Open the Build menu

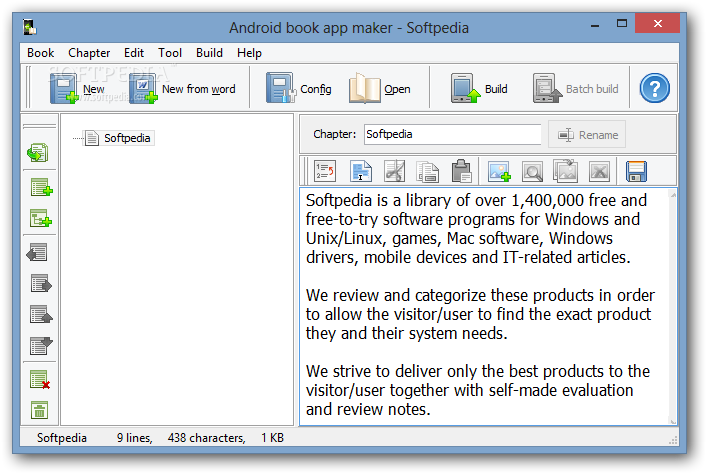click(209, 53)
